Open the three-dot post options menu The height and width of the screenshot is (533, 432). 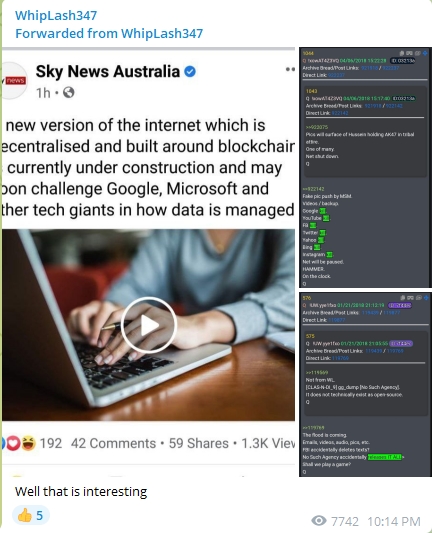(x=290, y=69)
